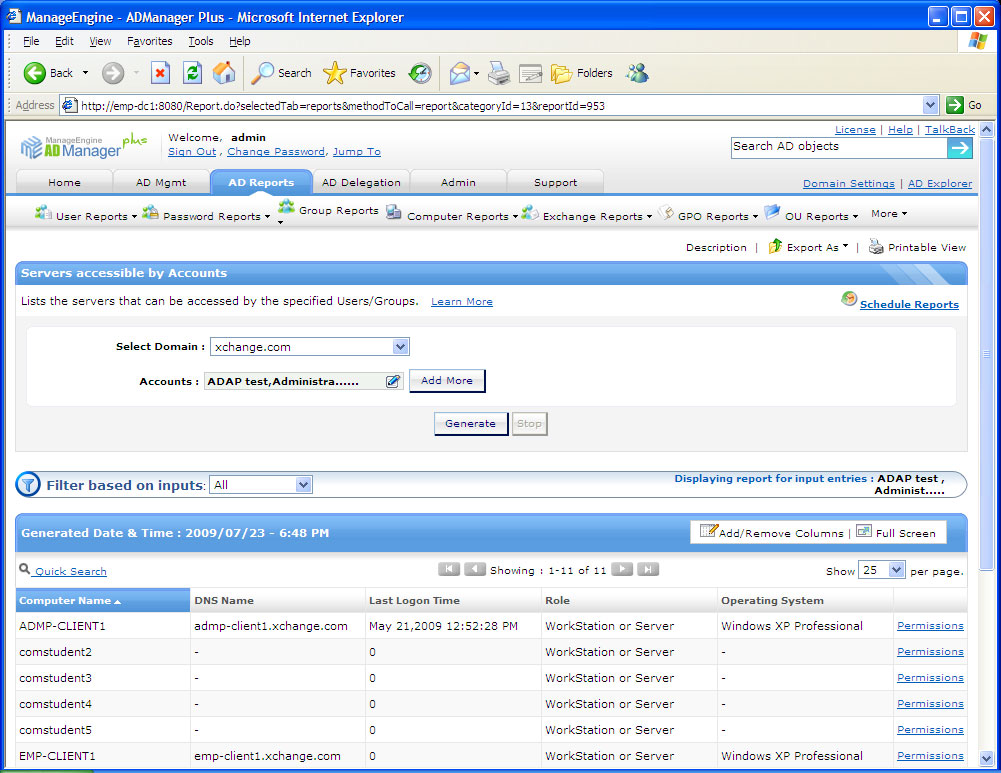Click the History toolbar icon
This screenshot has height=773, width=1001.
pyautogui.click(x=420, y=73)
